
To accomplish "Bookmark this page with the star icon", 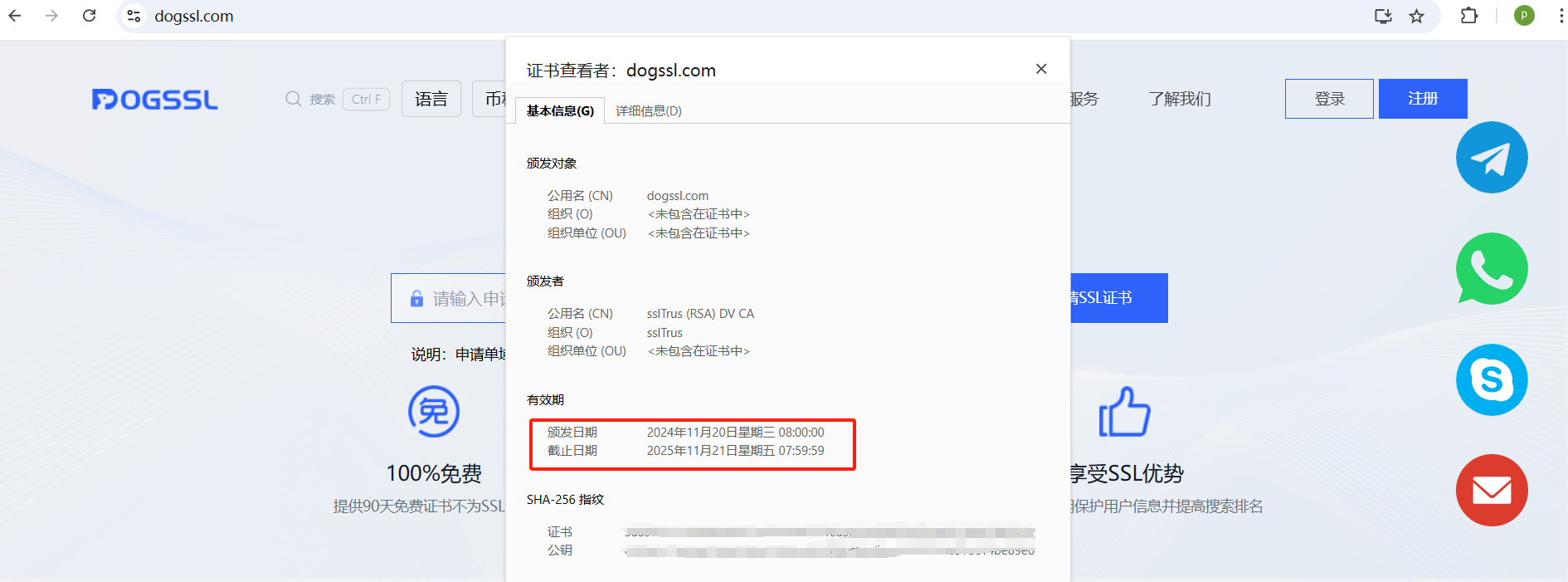I will point(1416,16).
